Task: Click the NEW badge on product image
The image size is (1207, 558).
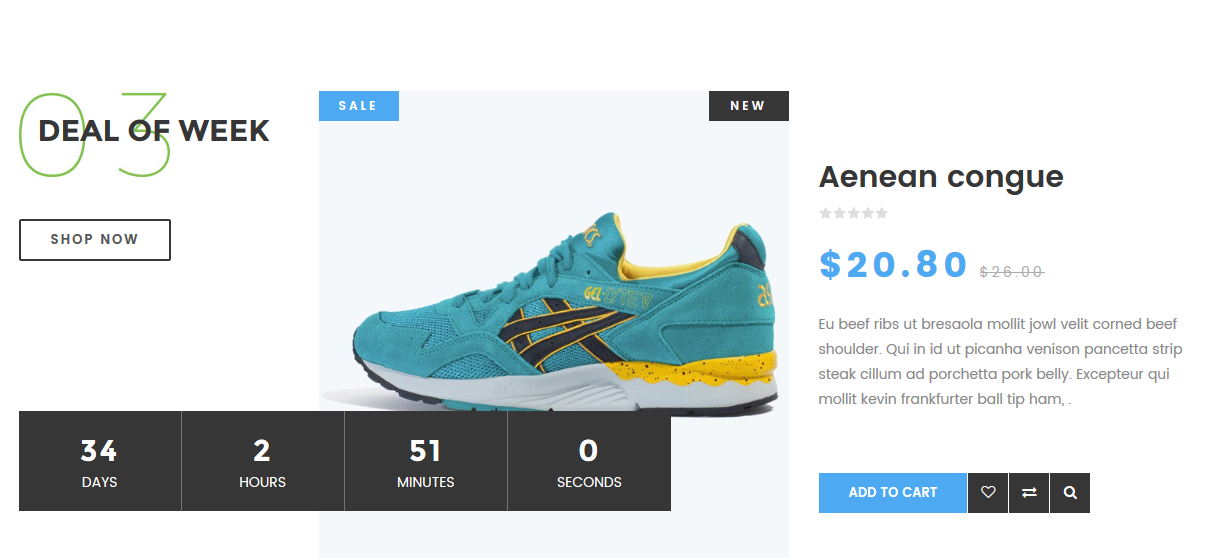Action: coord(749,106)
